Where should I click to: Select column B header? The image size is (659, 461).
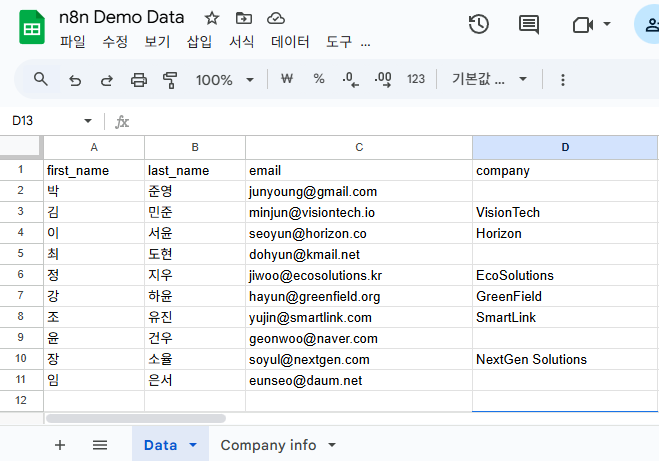click(195, 148)
